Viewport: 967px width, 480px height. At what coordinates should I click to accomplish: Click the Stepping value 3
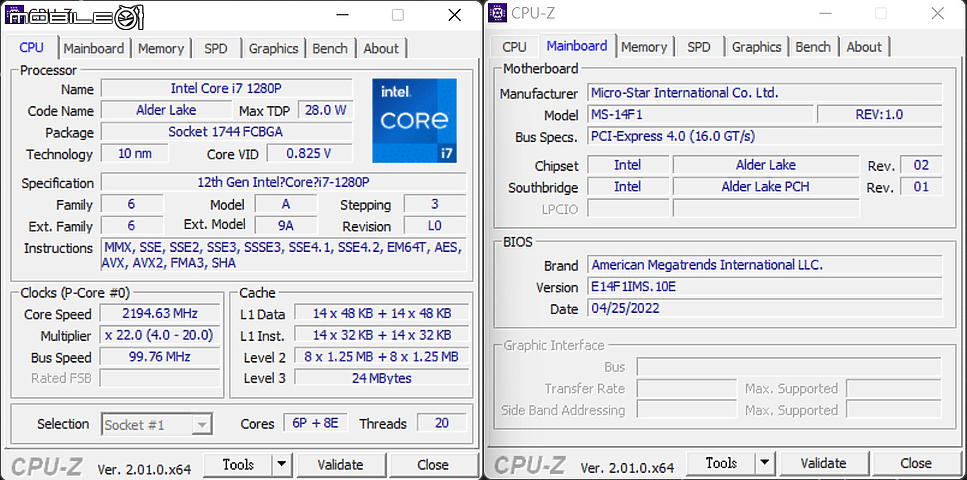[435, 204]
